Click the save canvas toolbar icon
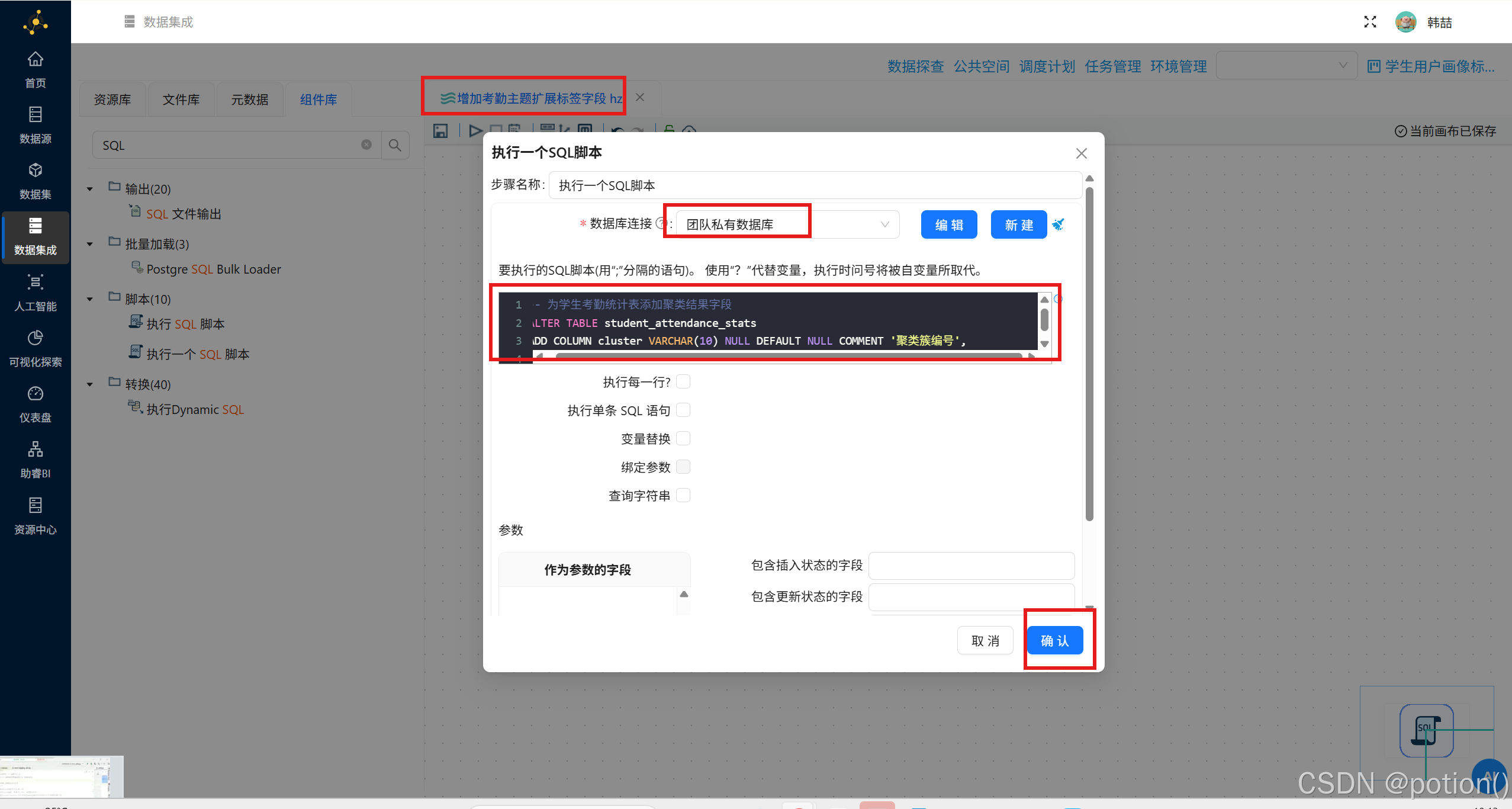Image resolution: width=1512 pixels, height=809 pixels. pyautogui.click(x=440, y=130)
